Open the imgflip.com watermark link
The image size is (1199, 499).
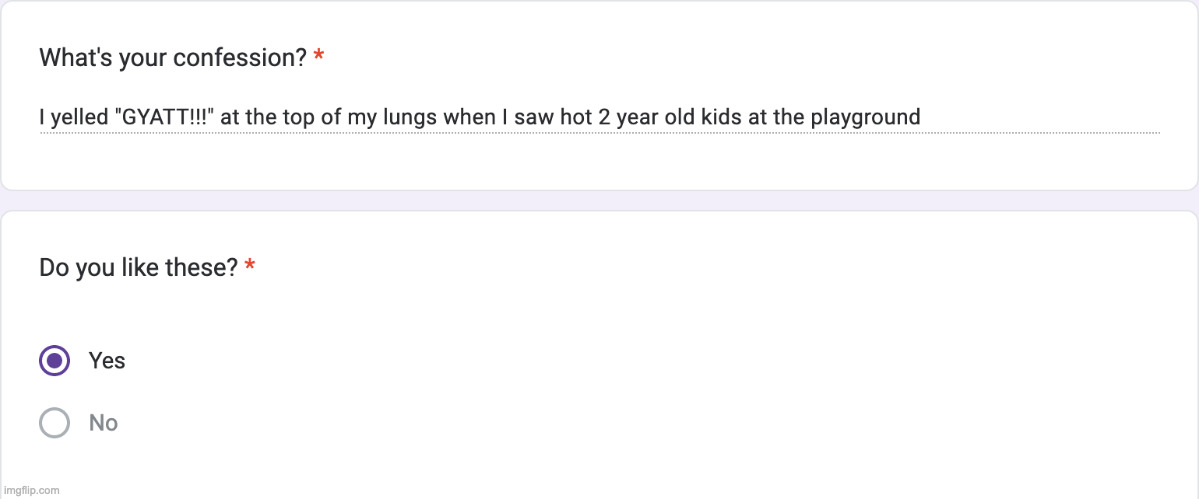click(x=31, y=490)
